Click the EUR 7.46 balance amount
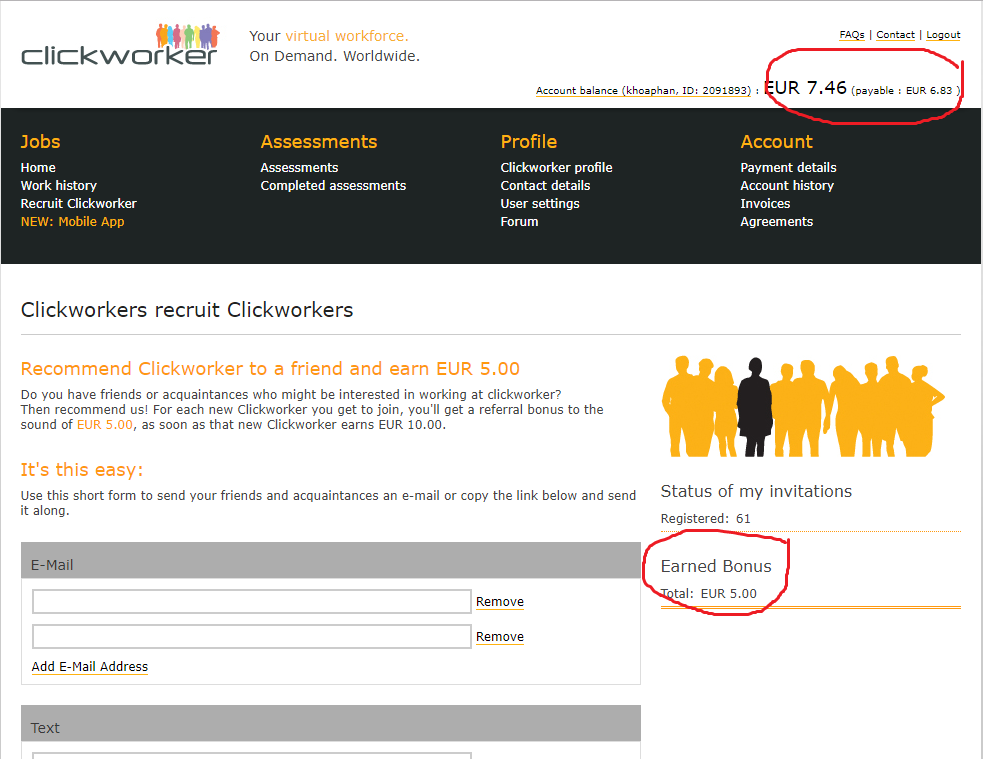 [x=806, y=88]
